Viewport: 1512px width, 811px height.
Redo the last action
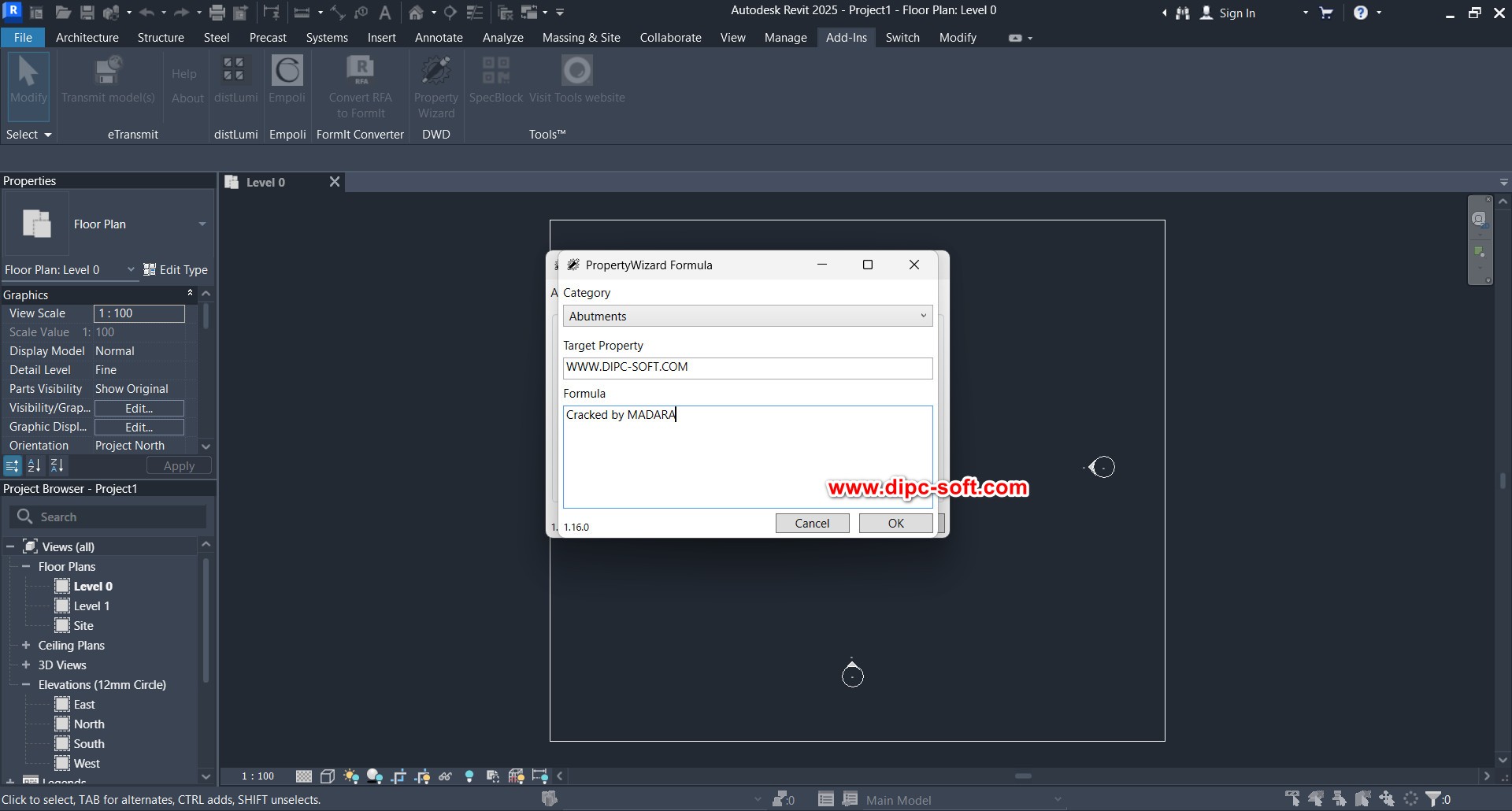tap(181, 13)
